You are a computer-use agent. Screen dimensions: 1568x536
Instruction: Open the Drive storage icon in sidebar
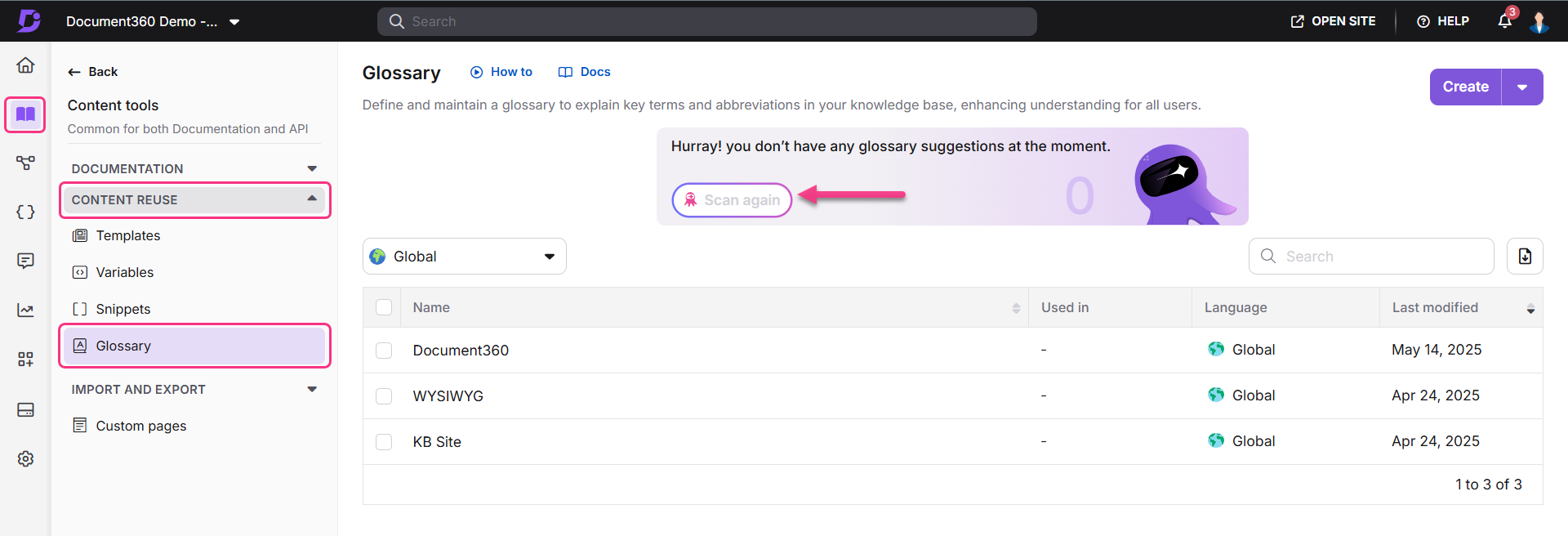point(25,410)
